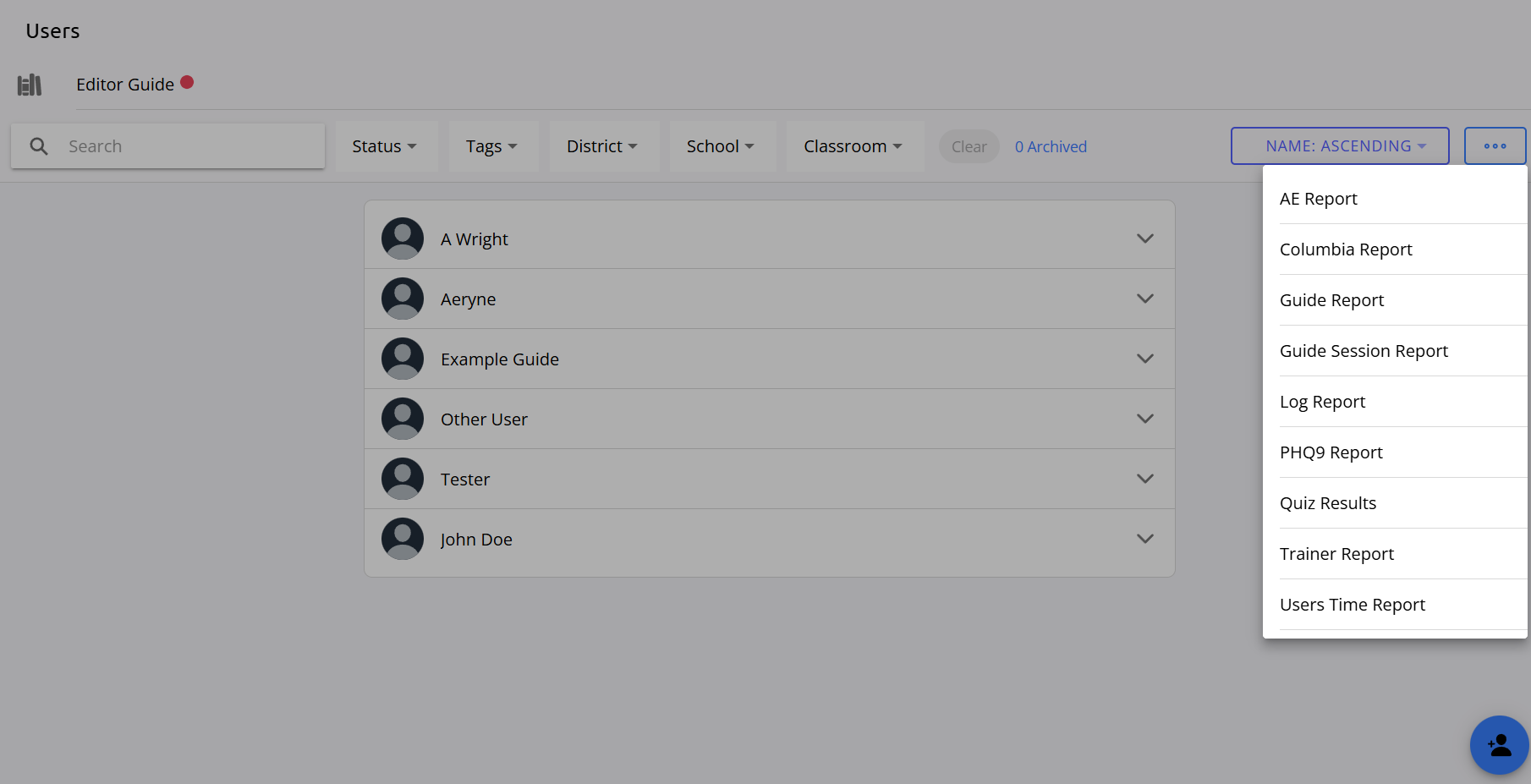Click the library books icon

click(30, 85)
